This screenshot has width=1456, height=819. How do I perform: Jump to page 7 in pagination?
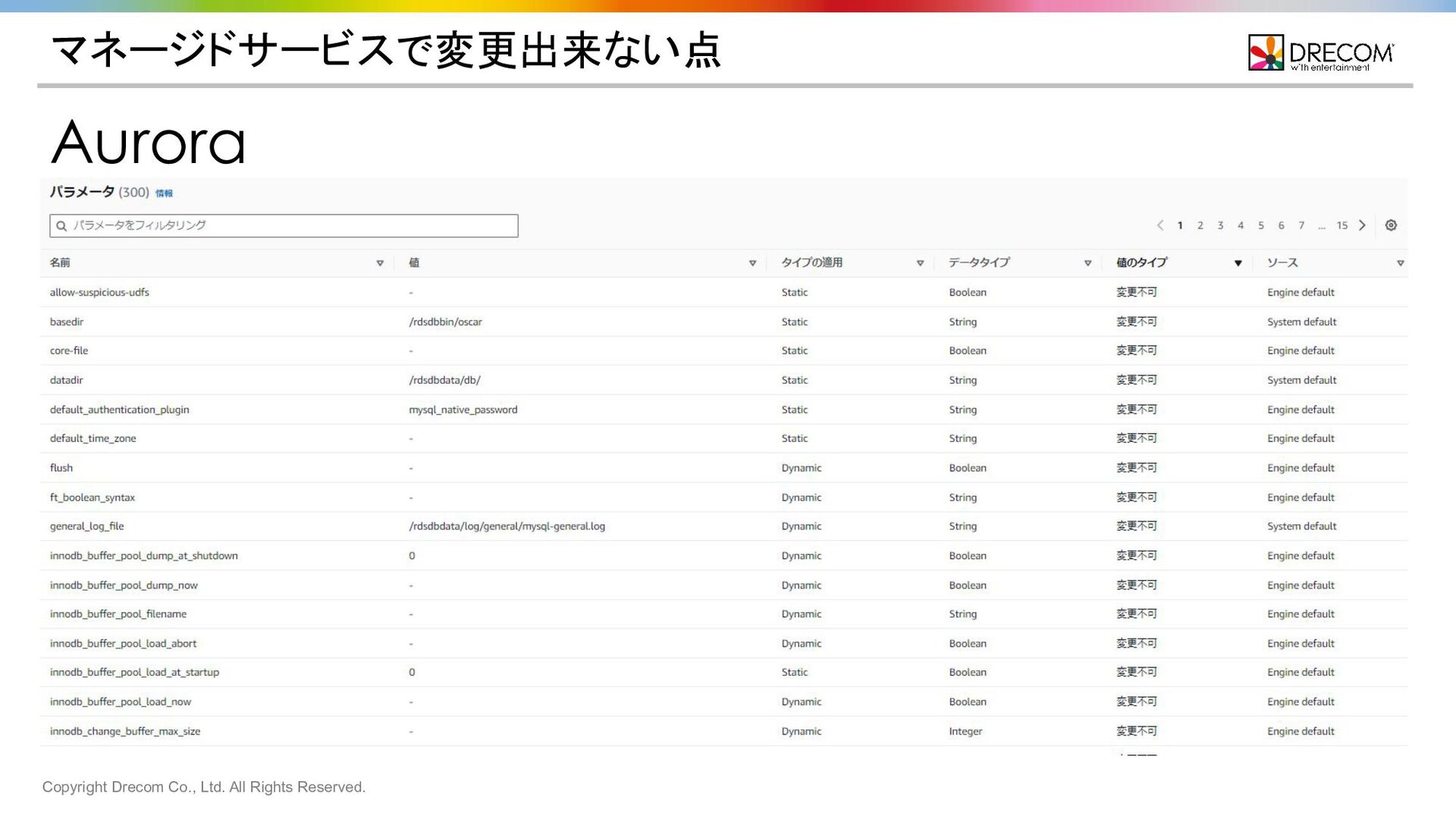point(1301,225)
